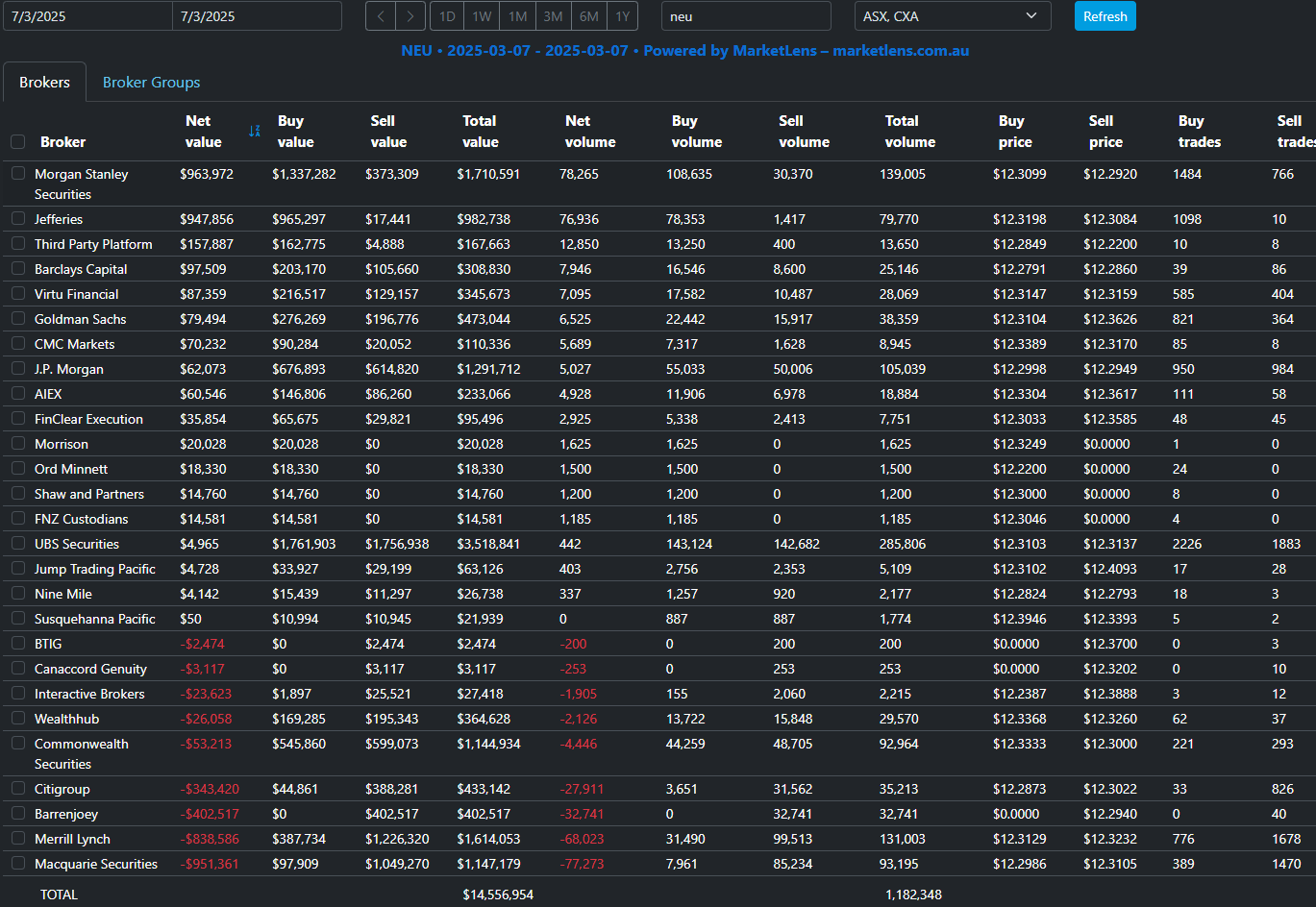Click Barrenjoey net value -$402,517
Viewport: 1316px width, 907px height.
(210, 814)
